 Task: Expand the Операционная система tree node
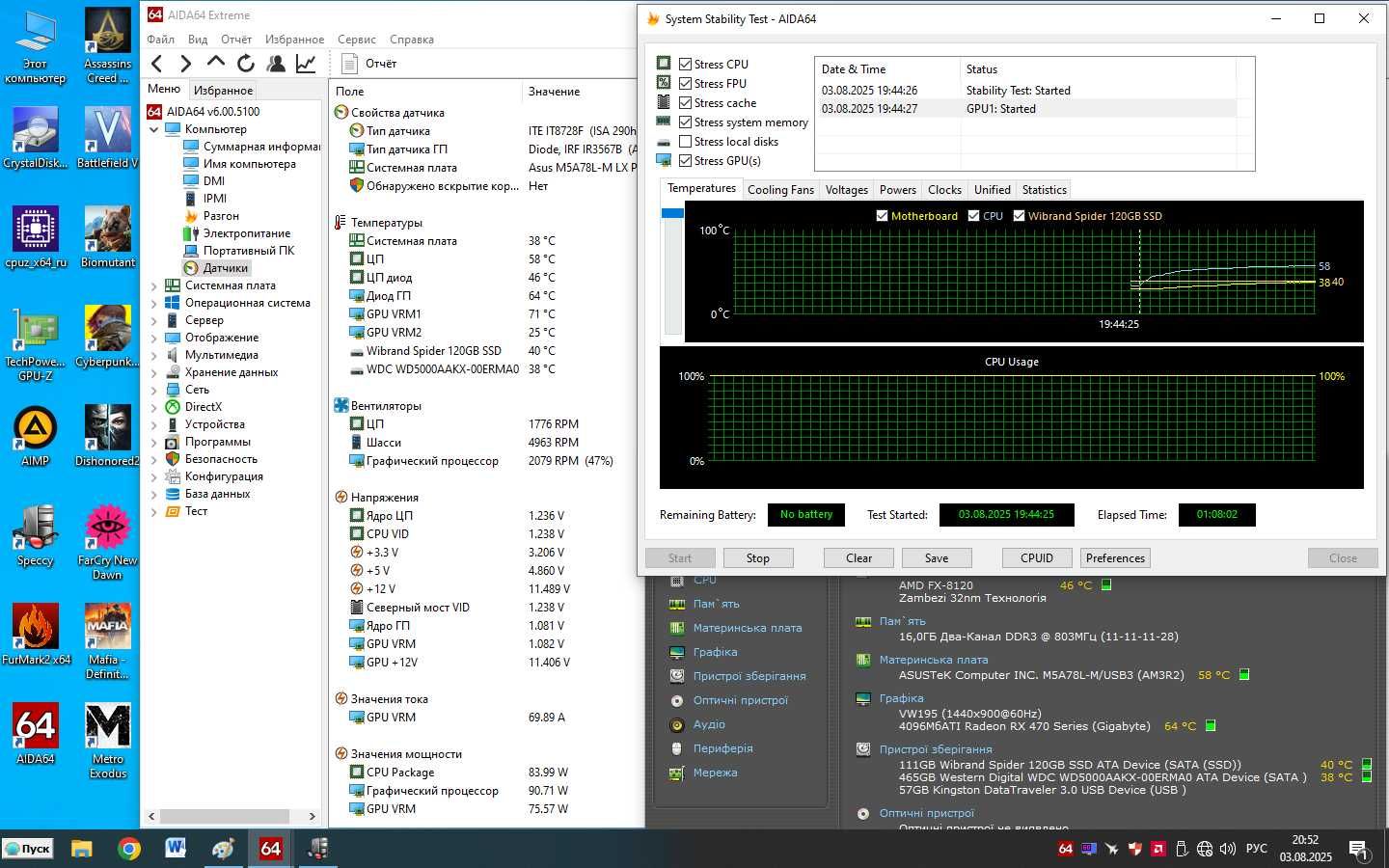[x=154, y=303]
